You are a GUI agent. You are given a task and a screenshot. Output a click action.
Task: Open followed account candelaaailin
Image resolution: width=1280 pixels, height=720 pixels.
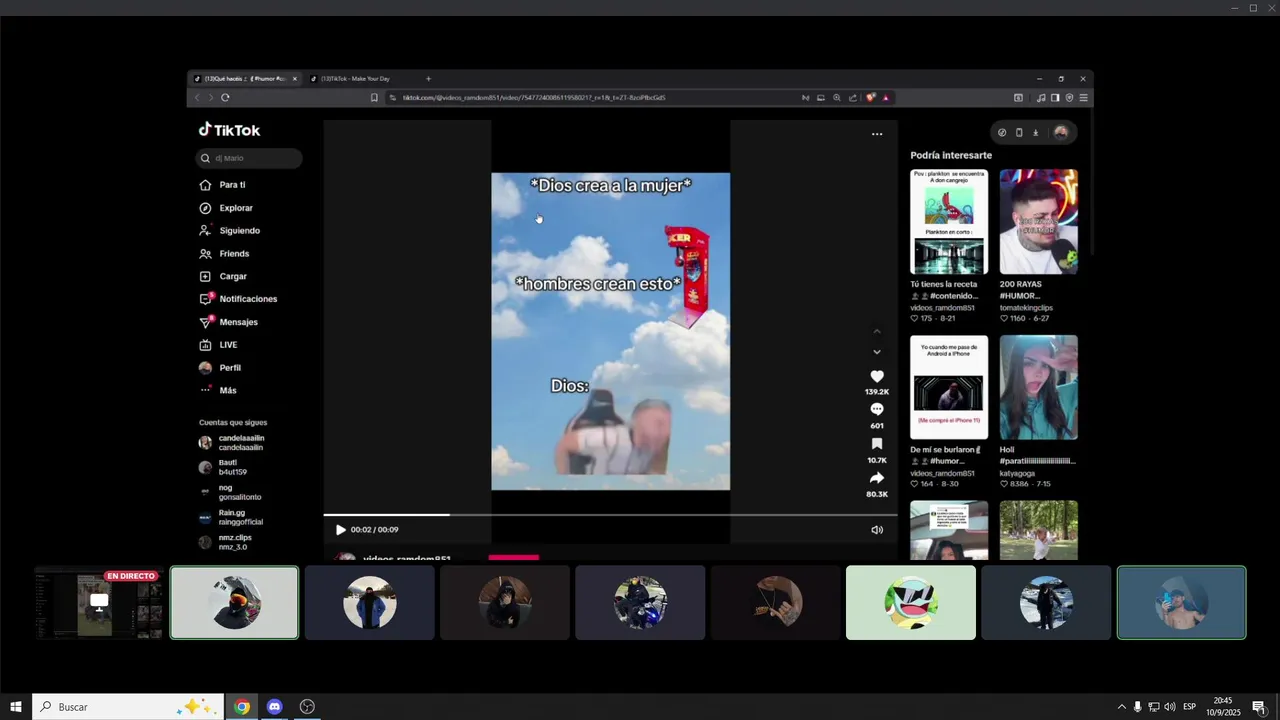[232, 443]
